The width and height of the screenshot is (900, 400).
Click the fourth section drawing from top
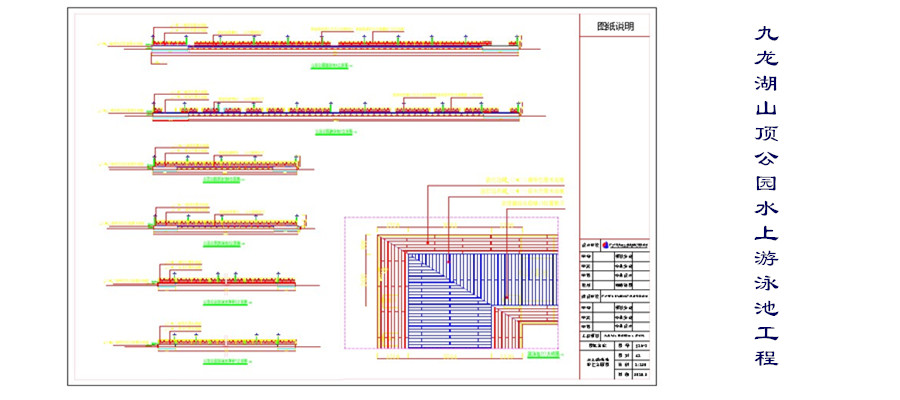pos(227,223)
